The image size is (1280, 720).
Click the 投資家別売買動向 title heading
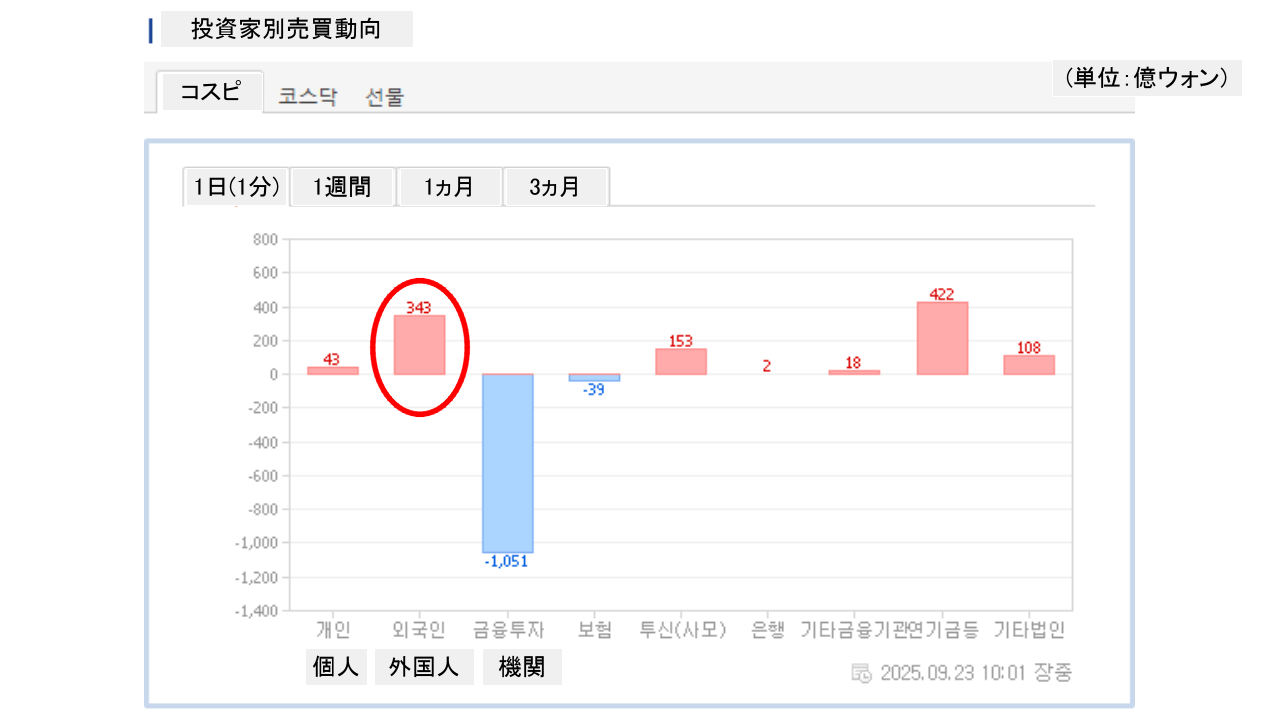coord(286,29)
